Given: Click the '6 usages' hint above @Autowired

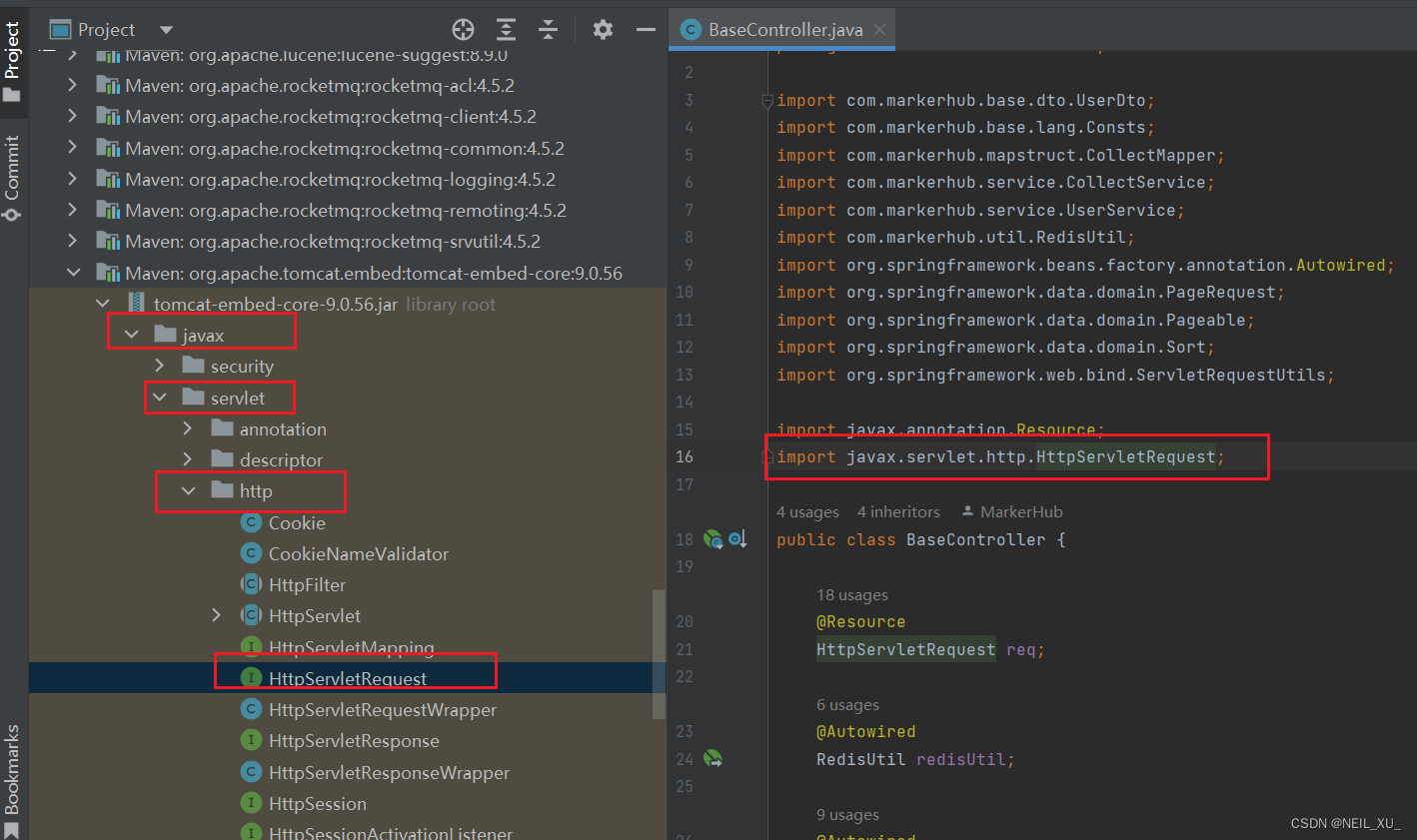Looking at the screenshot, I should pyautogui.click(x=847, y=704).
